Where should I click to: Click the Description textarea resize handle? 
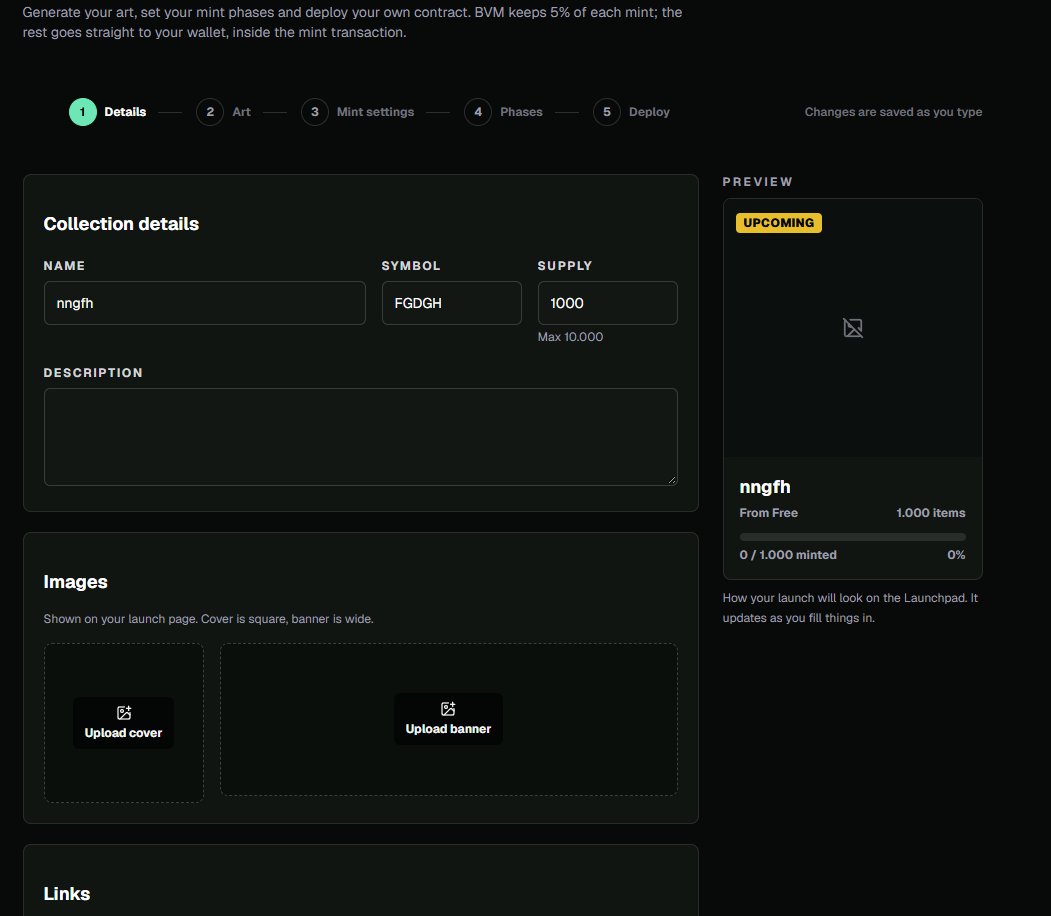tap(672, 480)
